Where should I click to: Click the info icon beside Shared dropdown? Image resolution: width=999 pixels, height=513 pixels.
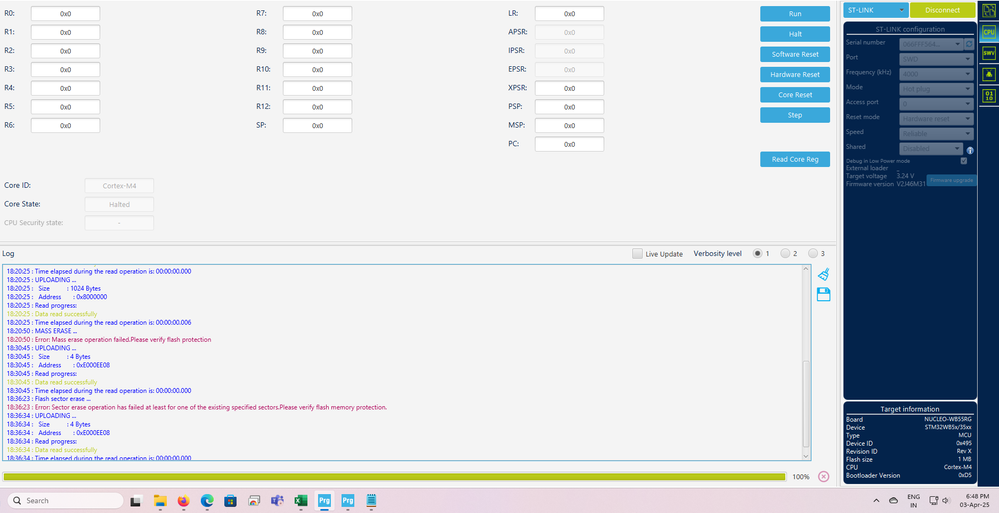(x=970, y=150)
